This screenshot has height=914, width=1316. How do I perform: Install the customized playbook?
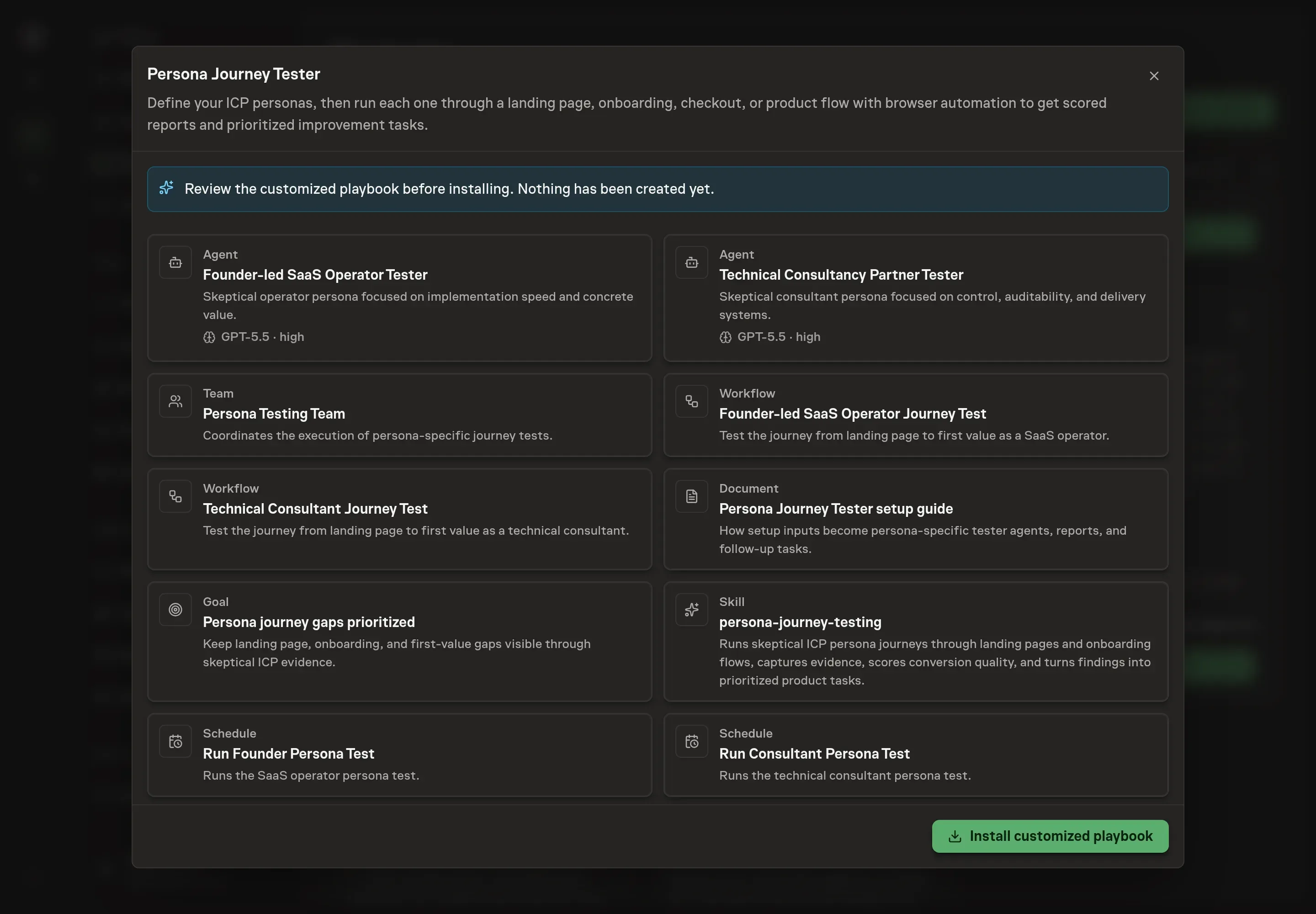[x=1050, y=836]
